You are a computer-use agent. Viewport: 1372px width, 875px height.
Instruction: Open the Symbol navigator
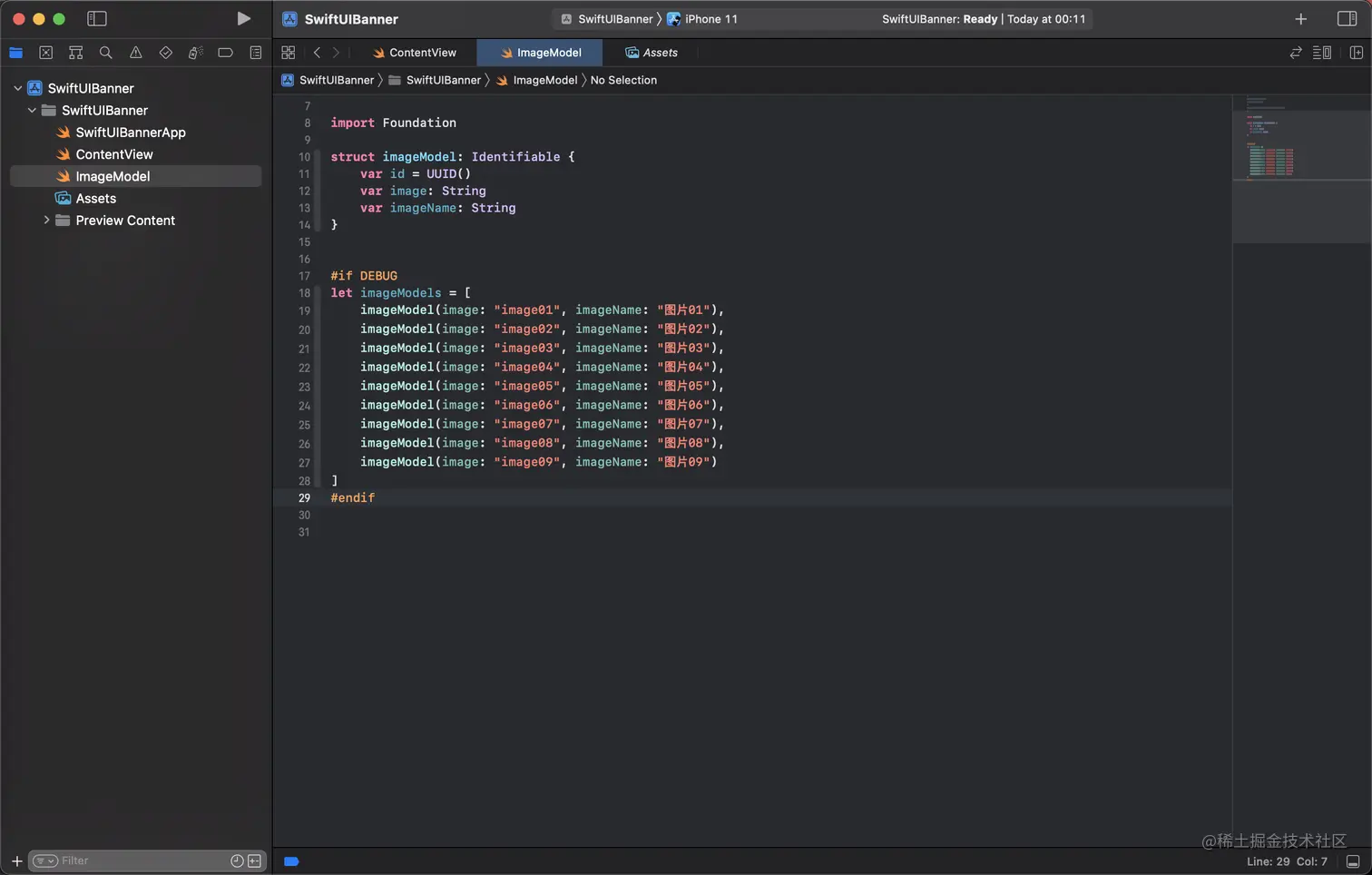(76, 53)
